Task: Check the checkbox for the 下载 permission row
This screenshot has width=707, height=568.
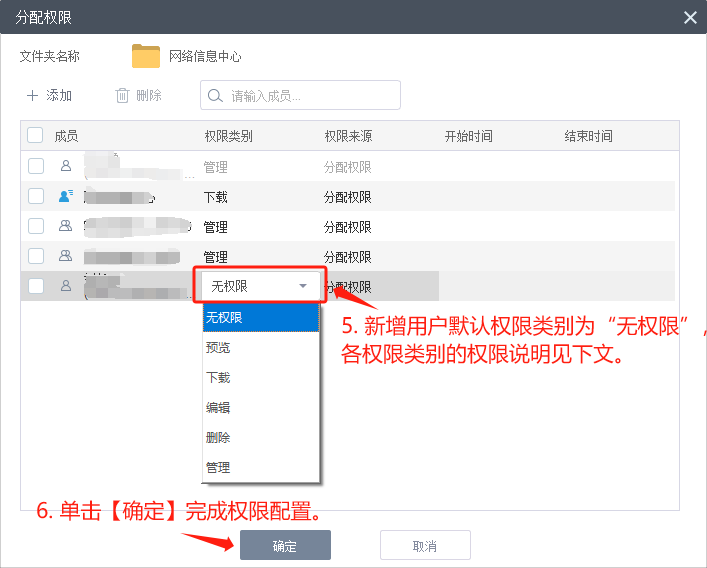Action: point(35,196)
